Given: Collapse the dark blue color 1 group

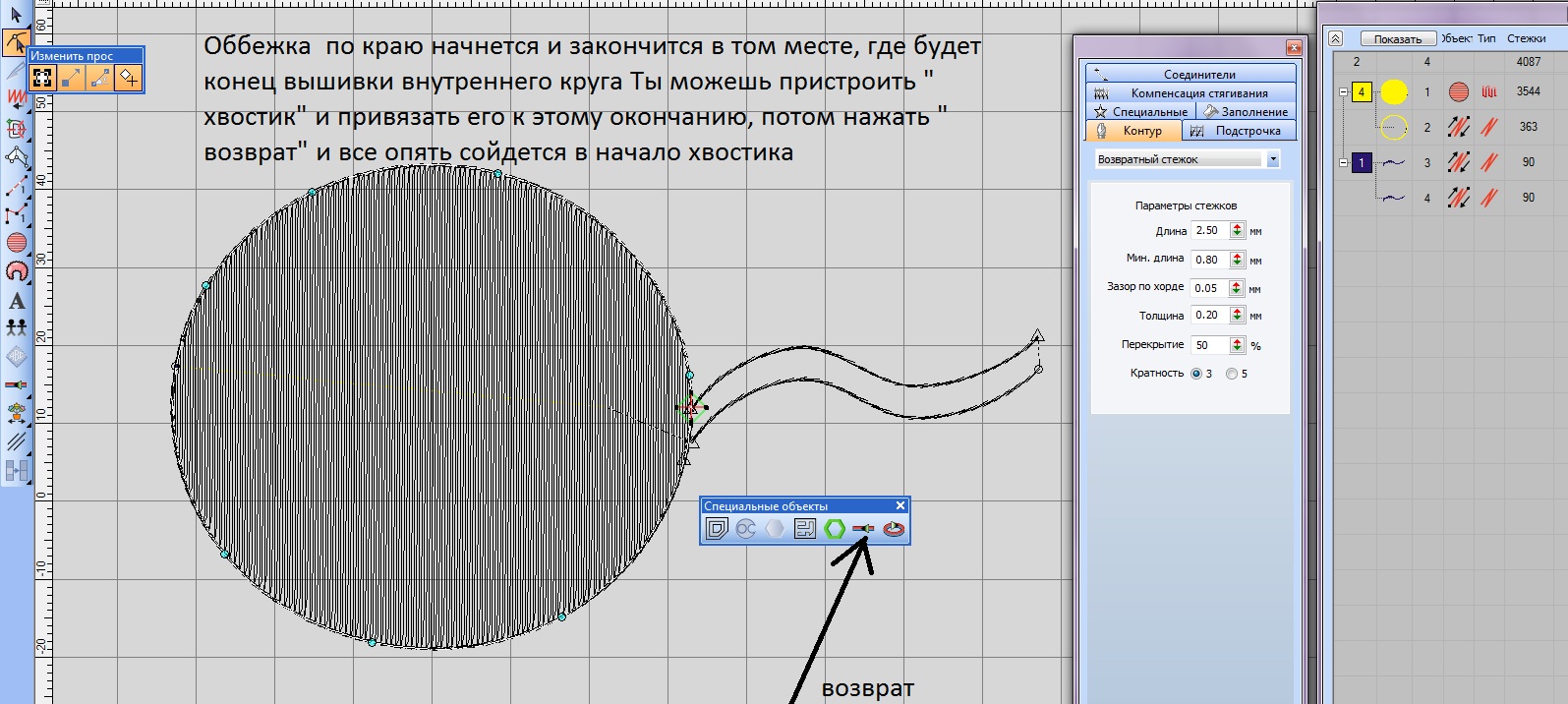Looking at the screenshot, I should tap(1344, 163).
